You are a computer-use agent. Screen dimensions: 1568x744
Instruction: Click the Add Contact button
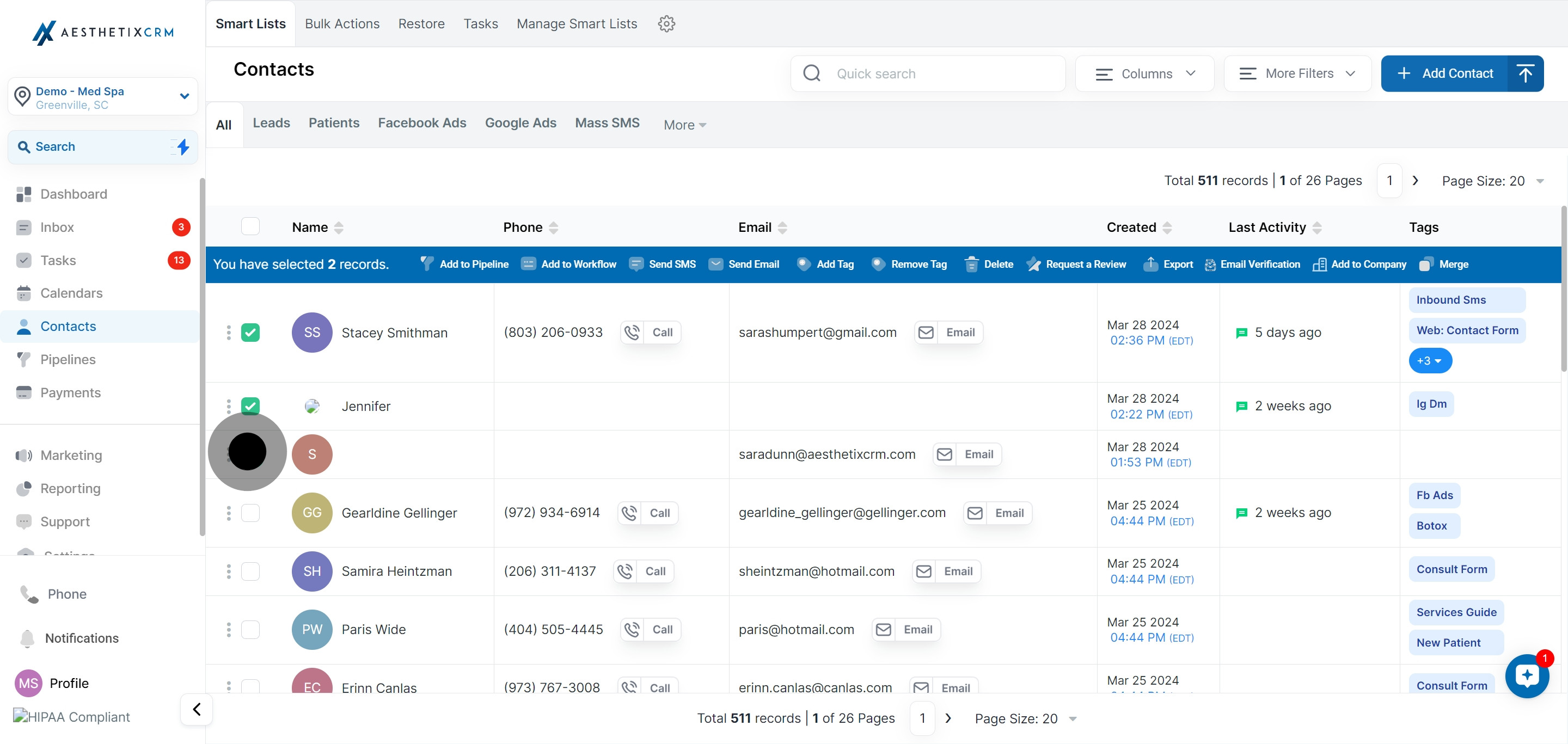tap(1445, 73)
